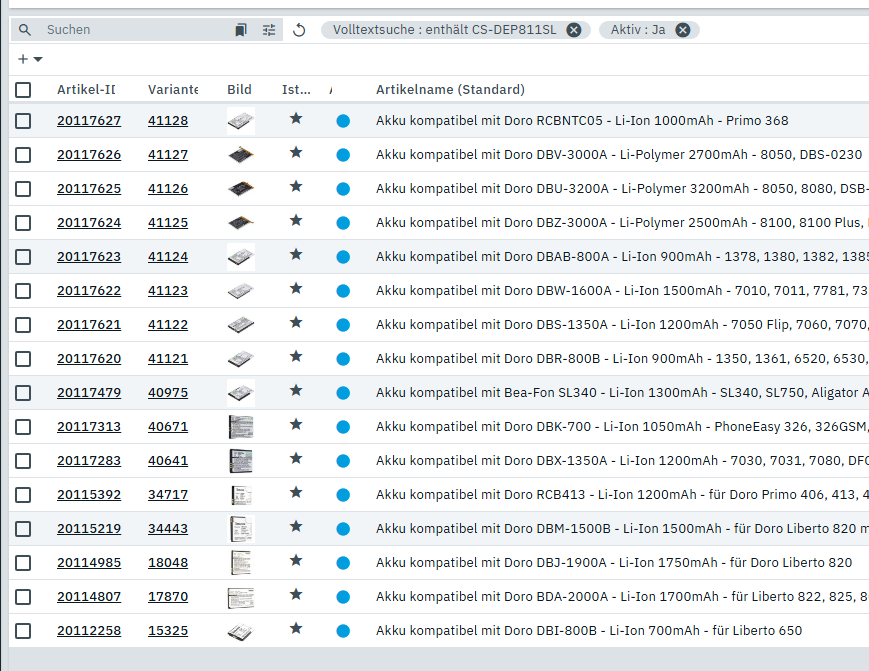Tick the checkbox for item 20114807
Screen dimensions: 869x671
(23, 597)
